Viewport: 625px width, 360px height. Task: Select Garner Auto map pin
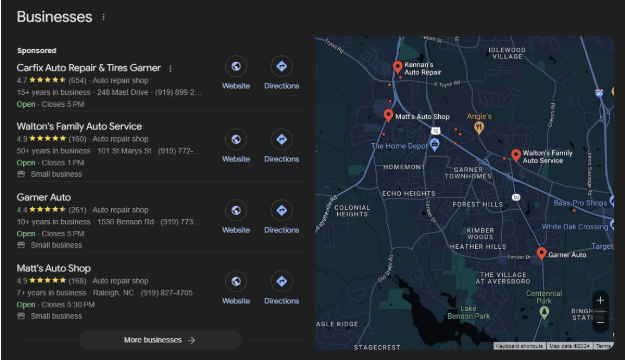[541, 253]
